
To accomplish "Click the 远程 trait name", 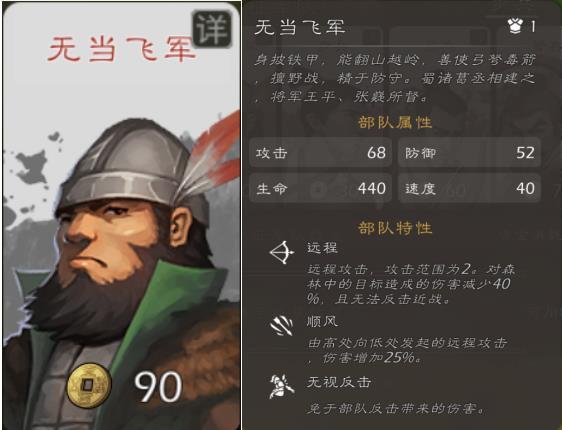I will click(x=322, y=248).
